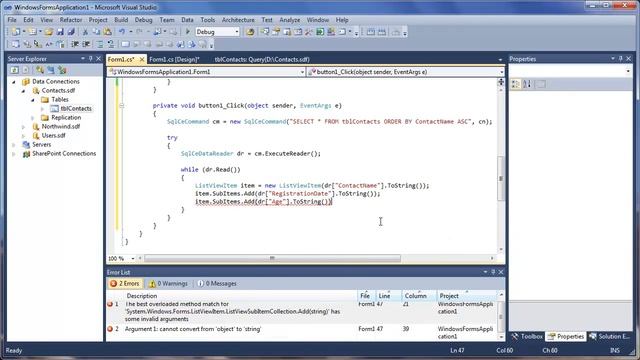Click the Comment out selected lines icon
640x360 pixels.
[100, 44]
